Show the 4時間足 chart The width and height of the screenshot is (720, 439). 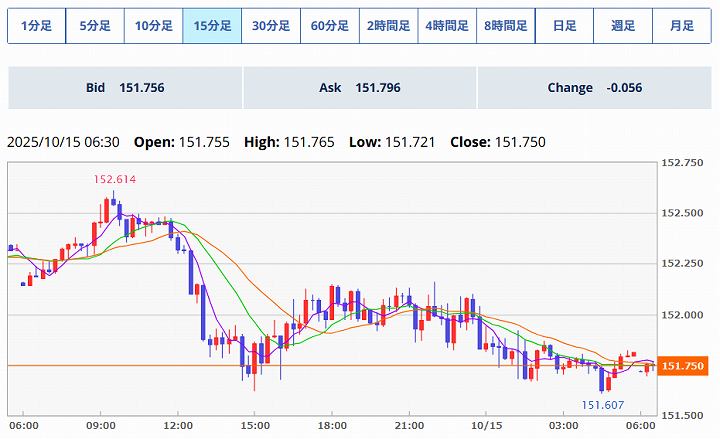(447, 26)
